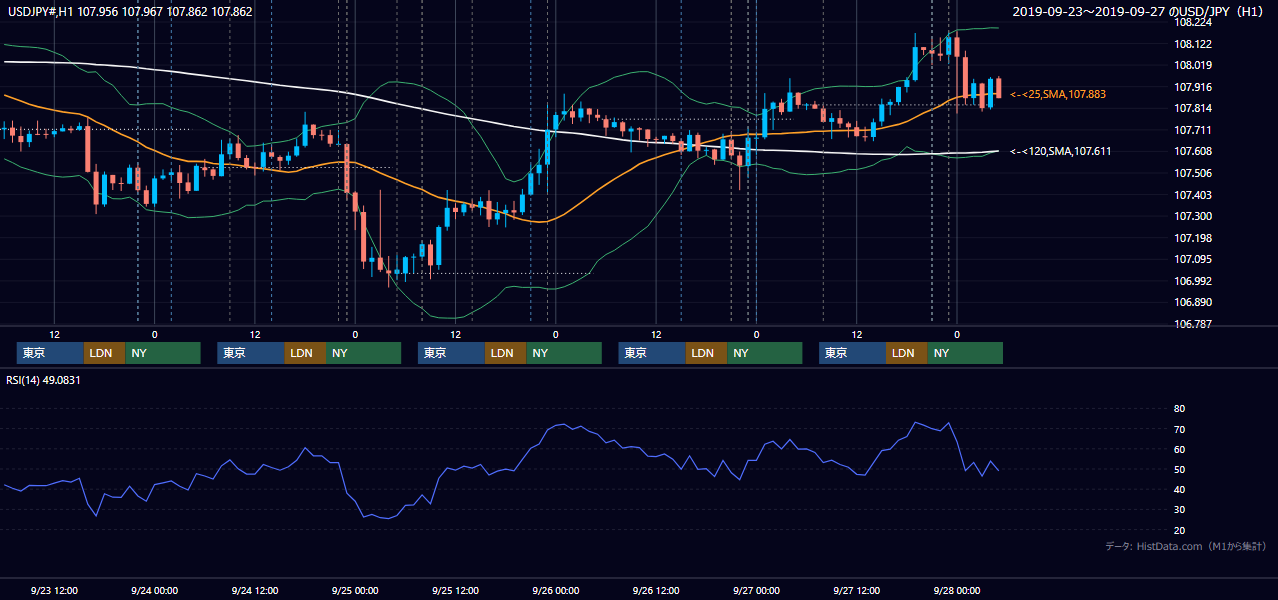Click price axis value 107.814

click(x=1193, y=108)
